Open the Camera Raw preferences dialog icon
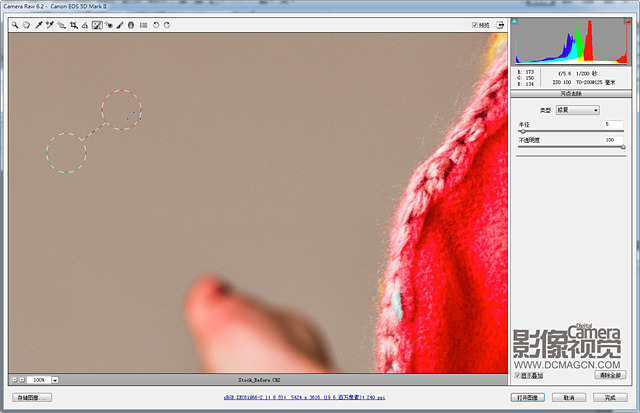640x413 pixels. (144, 25)
